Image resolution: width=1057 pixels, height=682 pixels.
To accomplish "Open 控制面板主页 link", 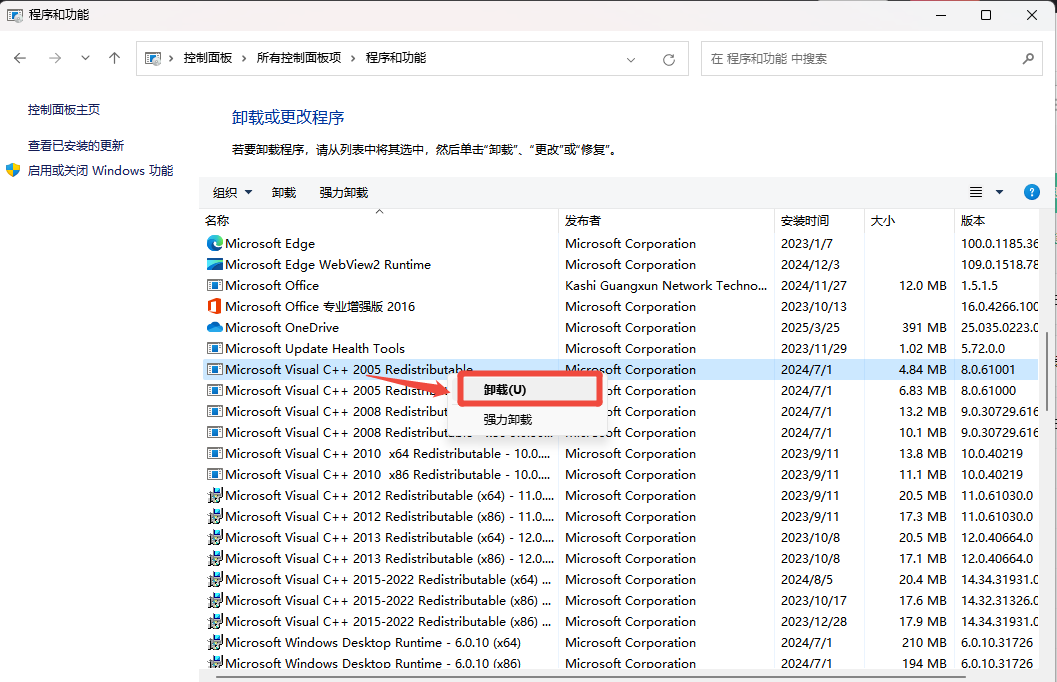I will point(64,109).
